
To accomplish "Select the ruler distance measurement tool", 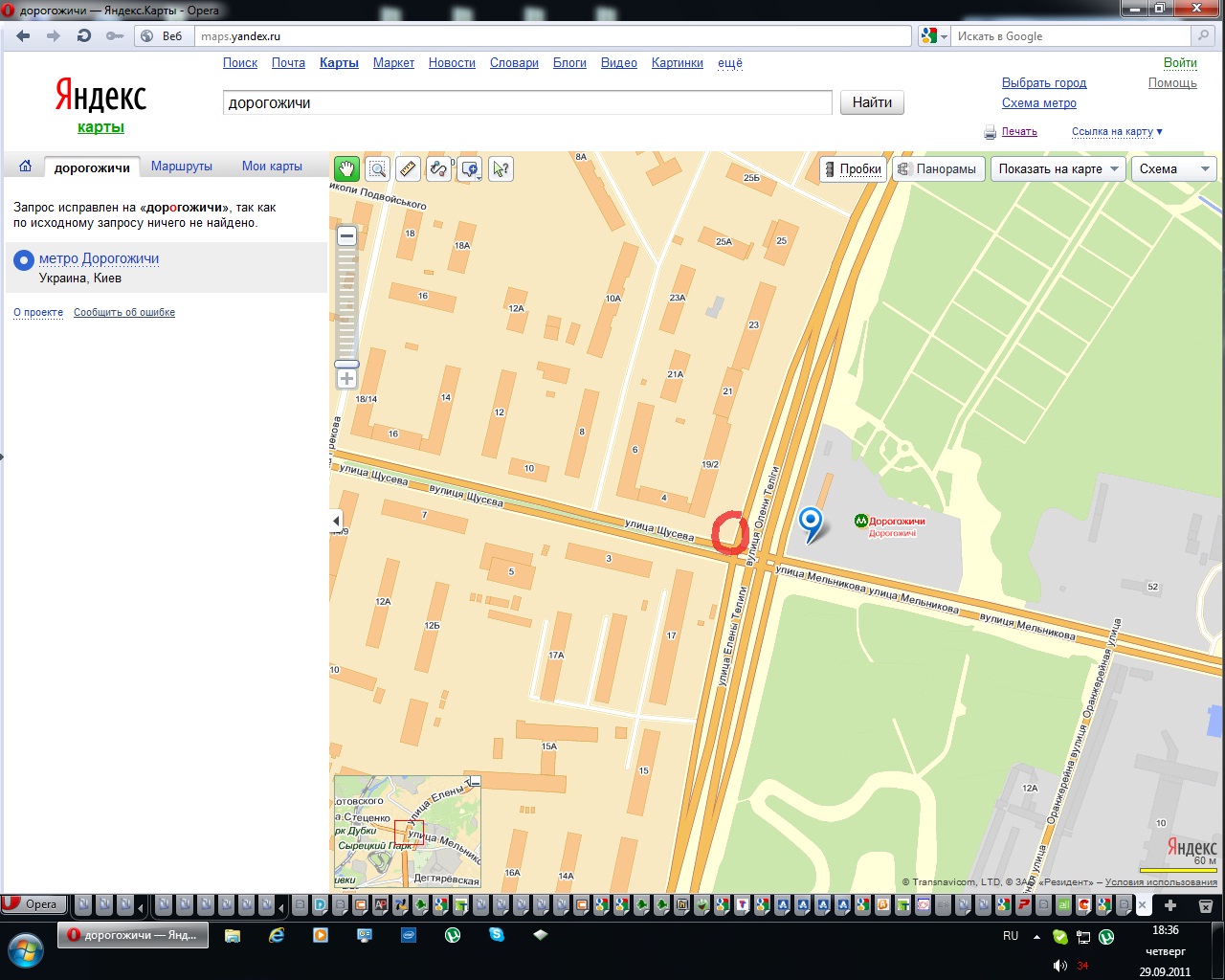I will [408, 169].
